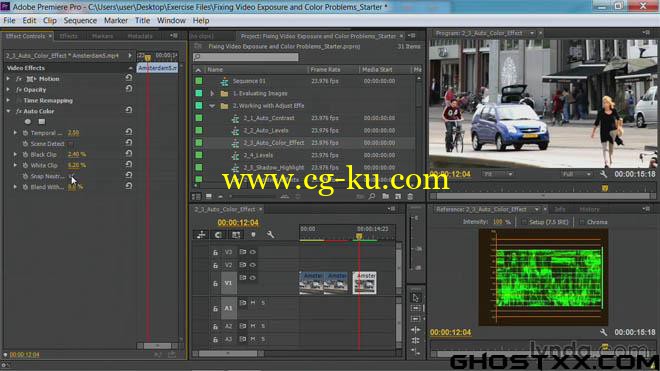Toggle V2 track output eye
The height and width of the screenshot is (371, 660).
pyautogui.click(x=253, y=265)
